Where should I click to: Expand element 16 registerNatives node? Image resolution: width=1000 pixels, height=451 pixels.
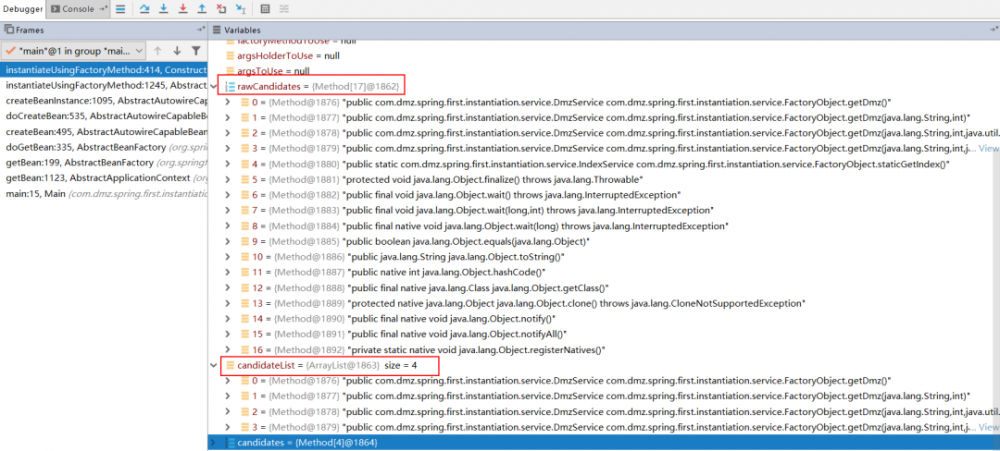pyautogui.click(x=229, y=350)
